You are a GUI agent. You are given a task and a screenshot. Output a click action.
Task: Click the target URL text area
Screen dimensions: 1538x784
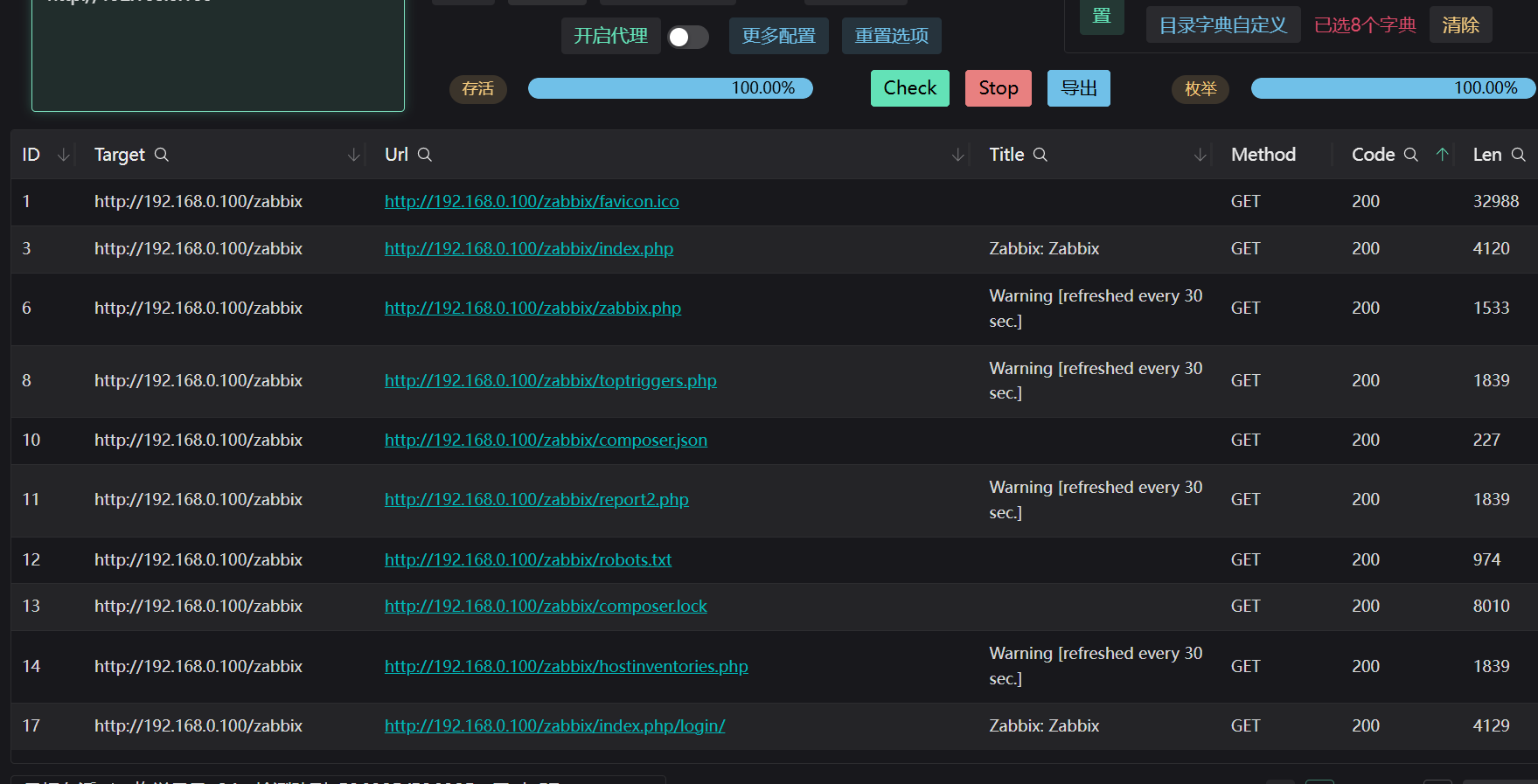218,55
